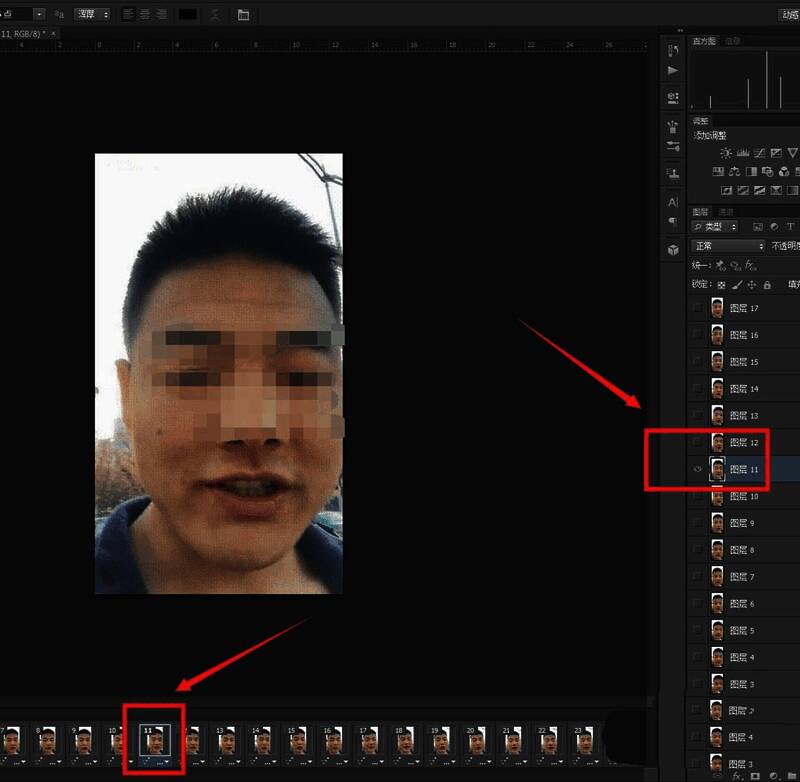
Task: Hide layer 11 using its eye icon
Action: (698, 469)
